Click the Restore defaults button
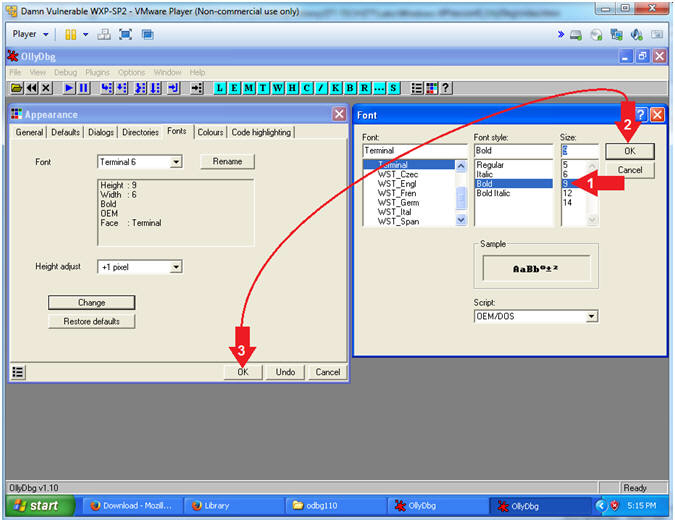The height and width of the screenshot is (522, 675). (91, 321)
